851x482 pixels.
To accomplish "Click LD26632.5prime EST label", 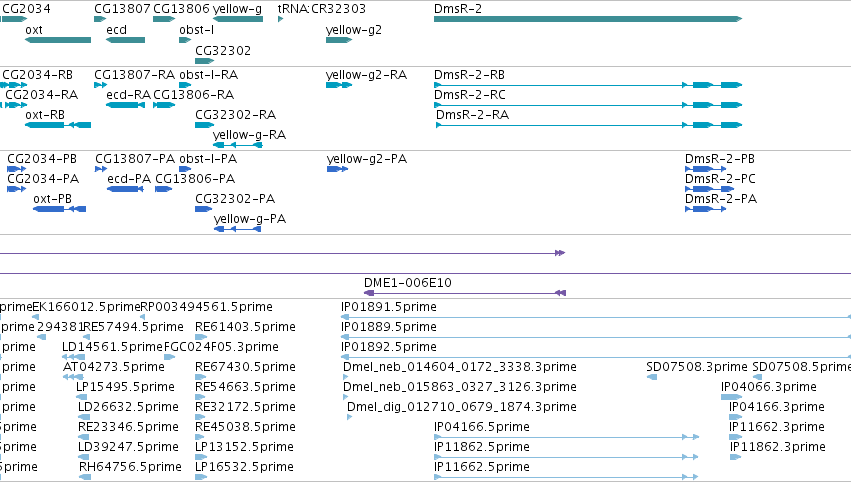I will [128, 407].
